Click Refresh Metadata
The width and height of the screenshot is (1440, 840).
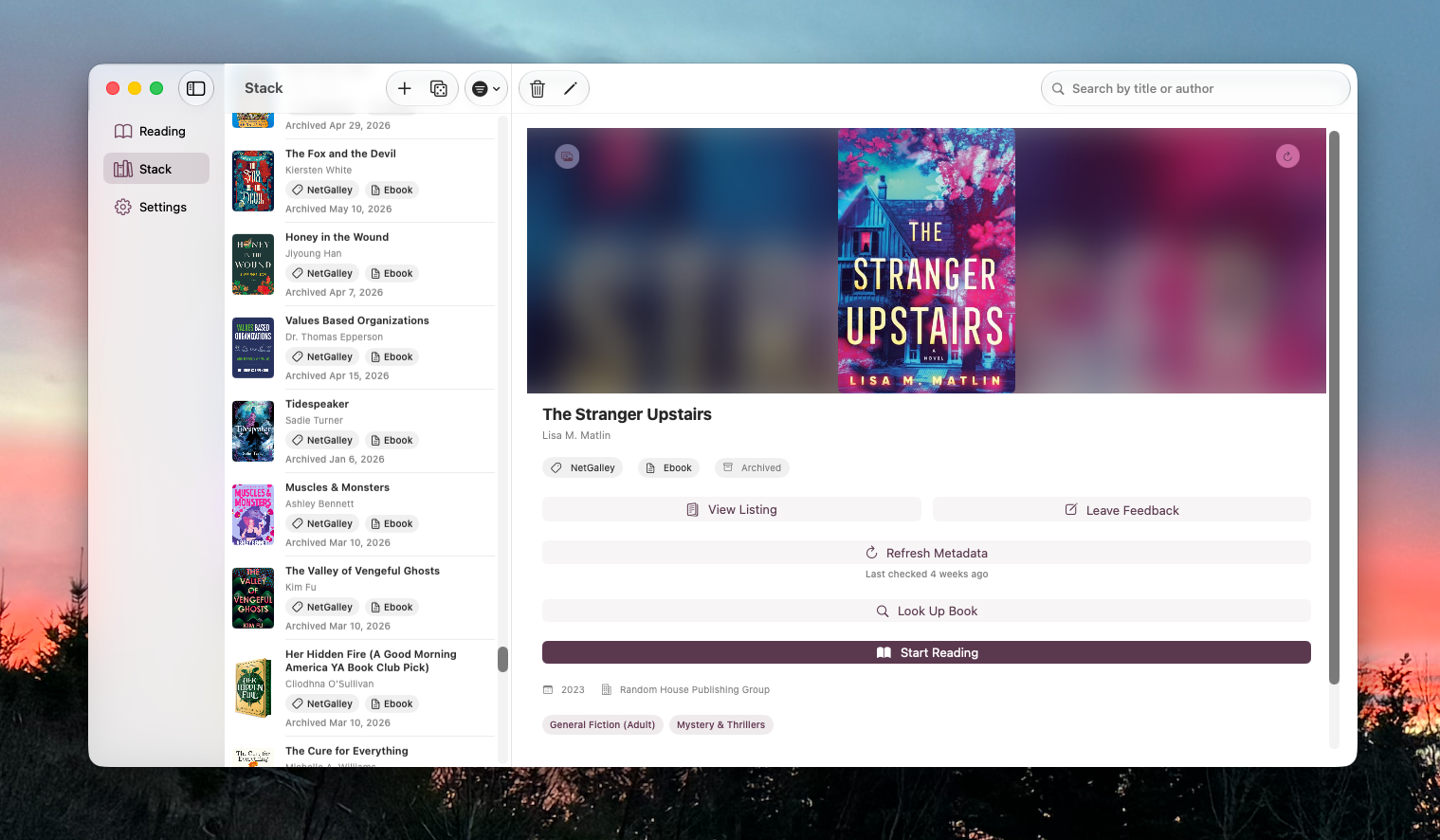926,553
